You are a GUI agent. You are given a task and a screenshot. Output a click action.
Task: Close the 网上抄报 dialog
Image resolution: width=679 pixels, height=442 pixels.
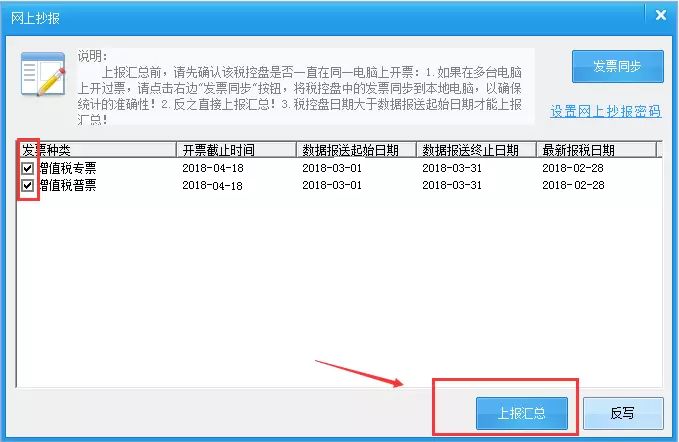[661, 15]
